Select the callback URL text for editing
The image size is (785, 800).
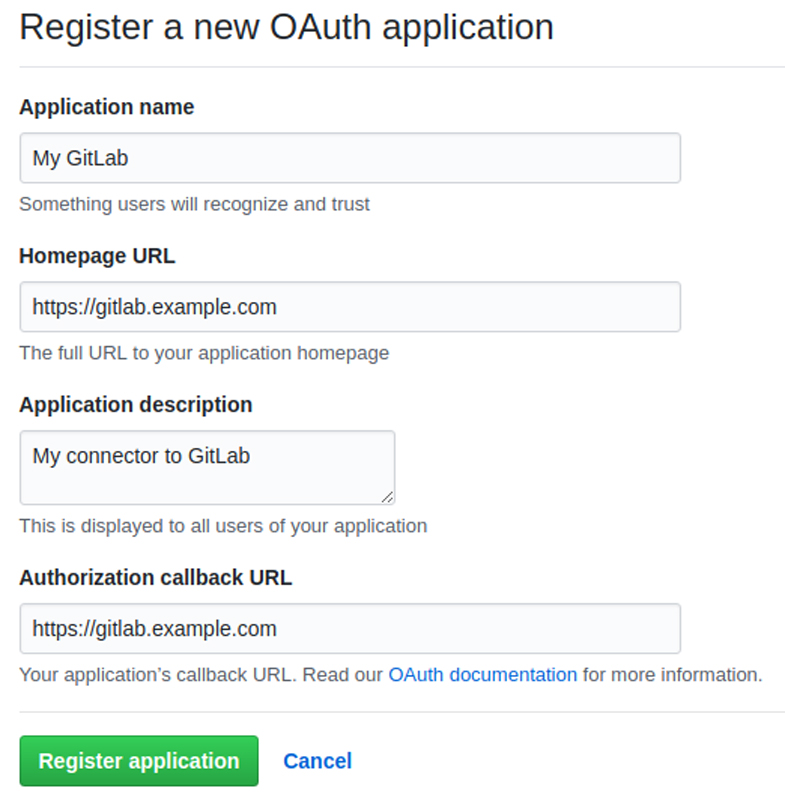[x=153, y=629]
